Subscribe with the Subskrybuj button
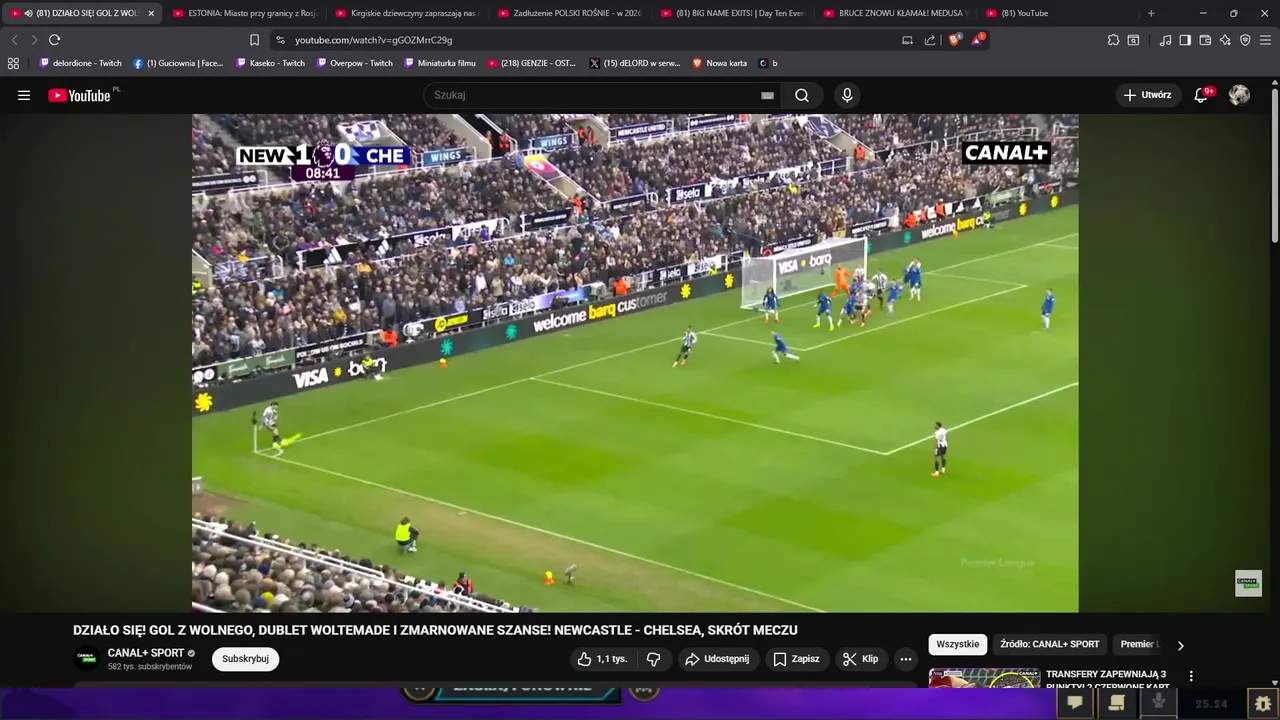 [x=245, y=659]
